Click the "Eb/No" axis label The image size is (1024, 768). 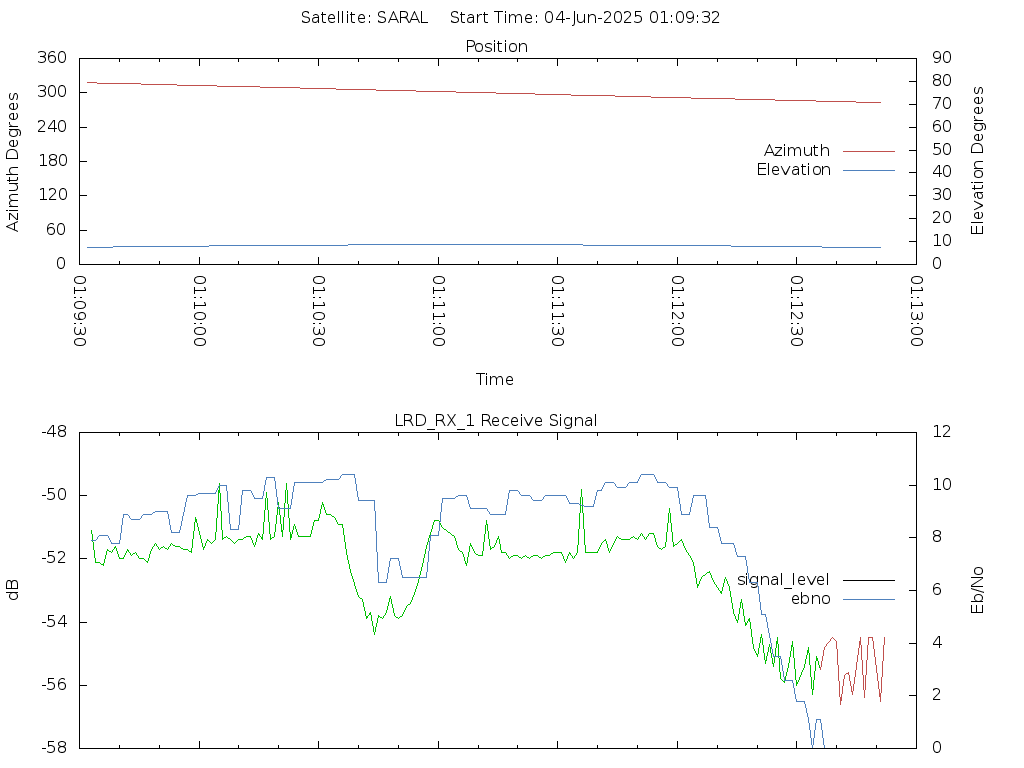978,590
